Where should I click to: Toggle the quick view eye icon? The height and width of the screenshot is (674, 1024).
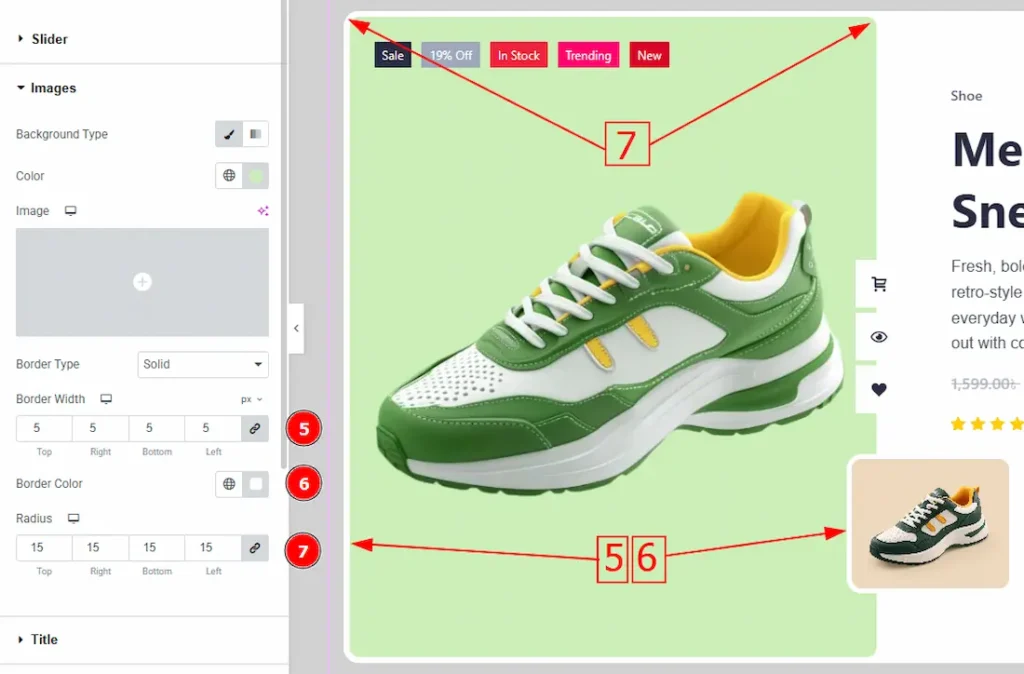(879, 337)
